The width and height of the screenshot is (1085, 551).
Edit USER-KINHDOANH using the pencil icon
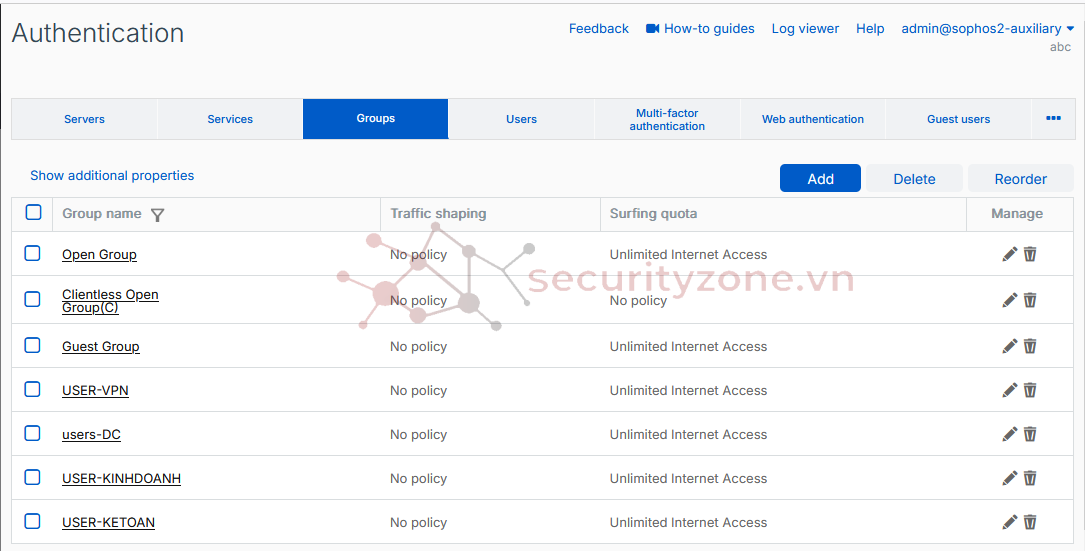pos(1009,478)
